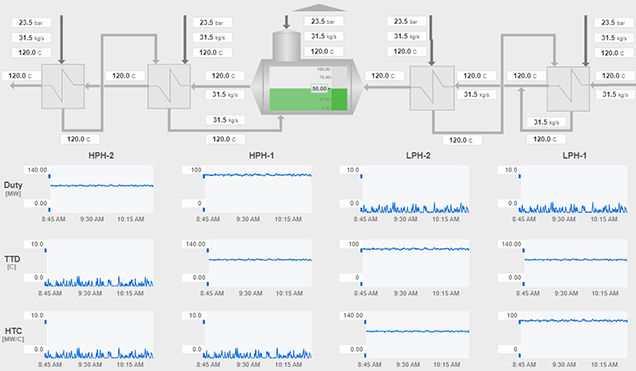Open the HPH-2 HTC trend chart

coord(100,335)
